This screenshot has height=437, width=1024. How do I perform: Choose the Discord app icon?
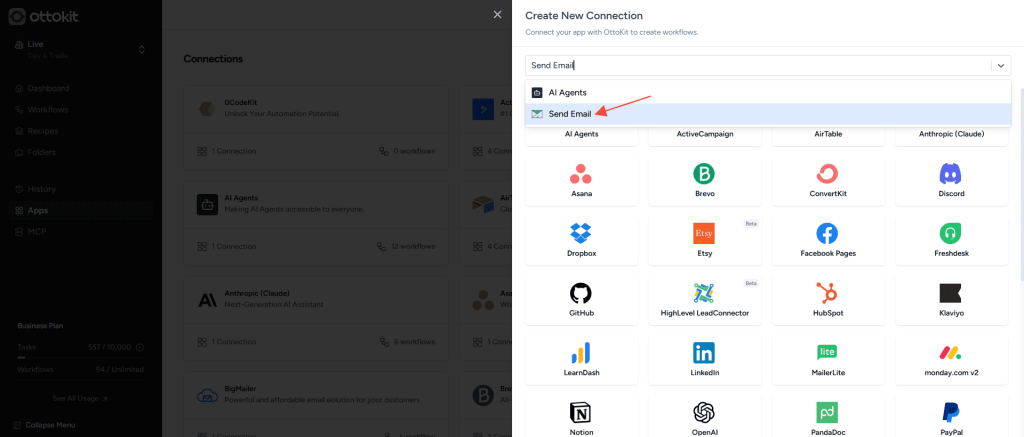click(950, 174)
